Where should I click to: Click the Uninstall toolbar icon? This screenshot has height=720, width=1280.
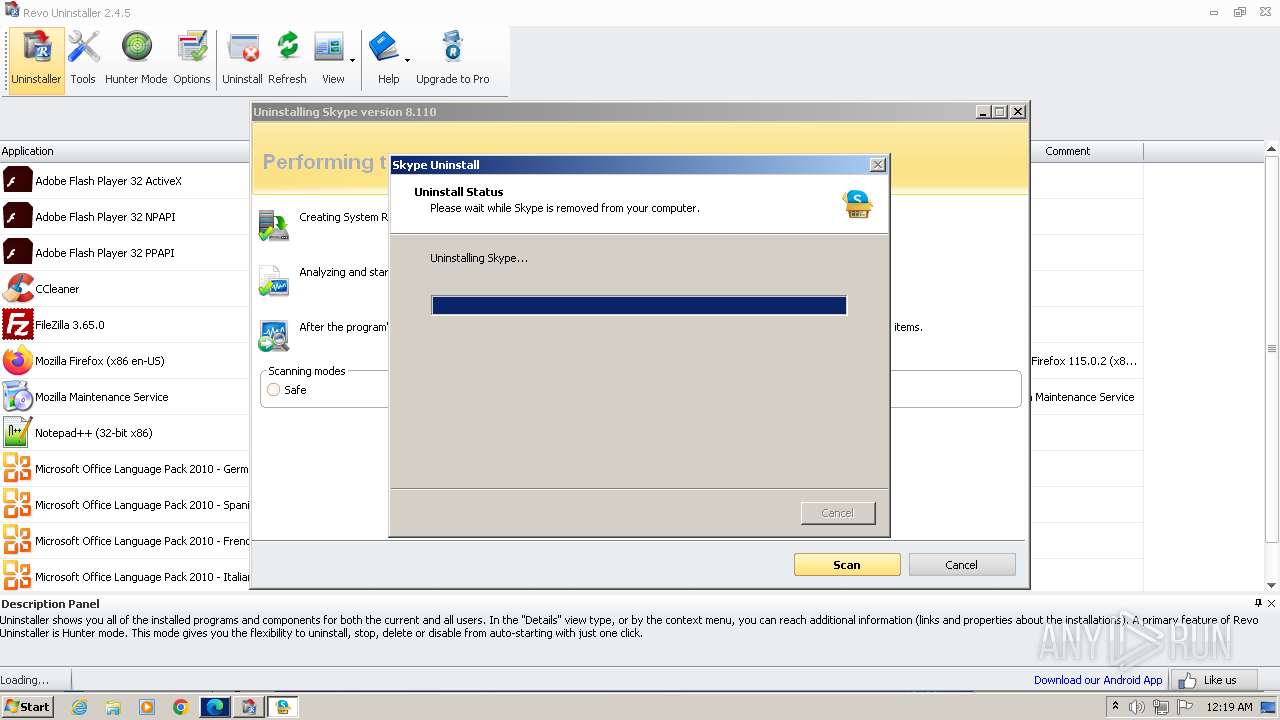(x=242, y=60)
